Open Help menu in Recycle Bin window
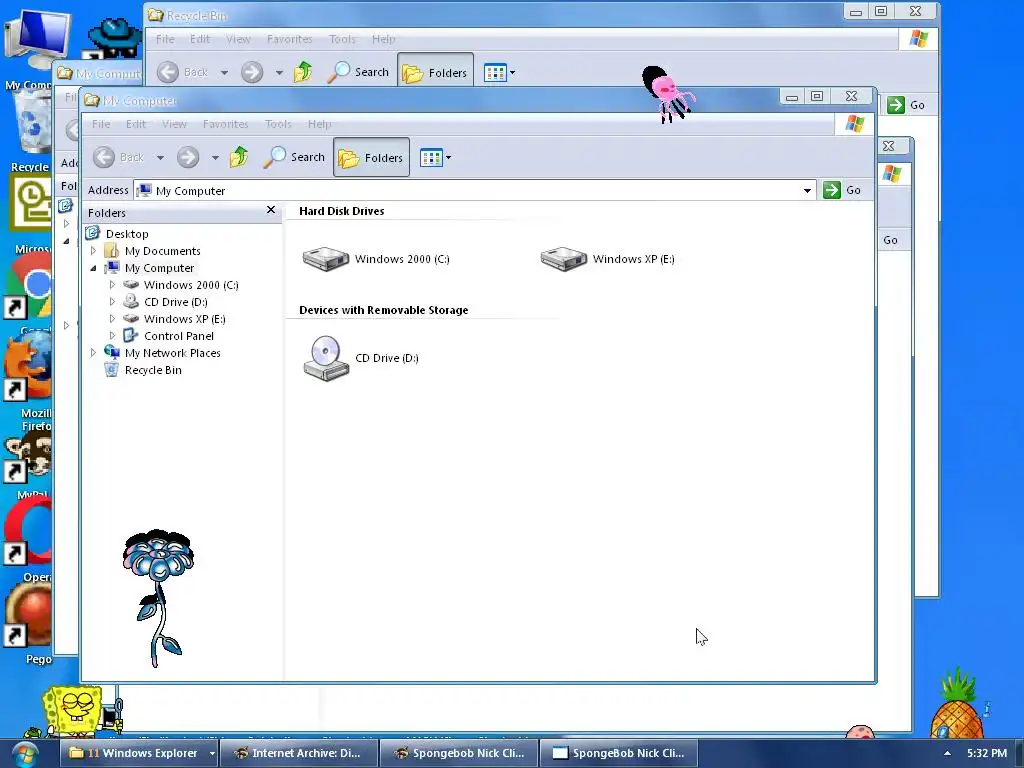 383,39
